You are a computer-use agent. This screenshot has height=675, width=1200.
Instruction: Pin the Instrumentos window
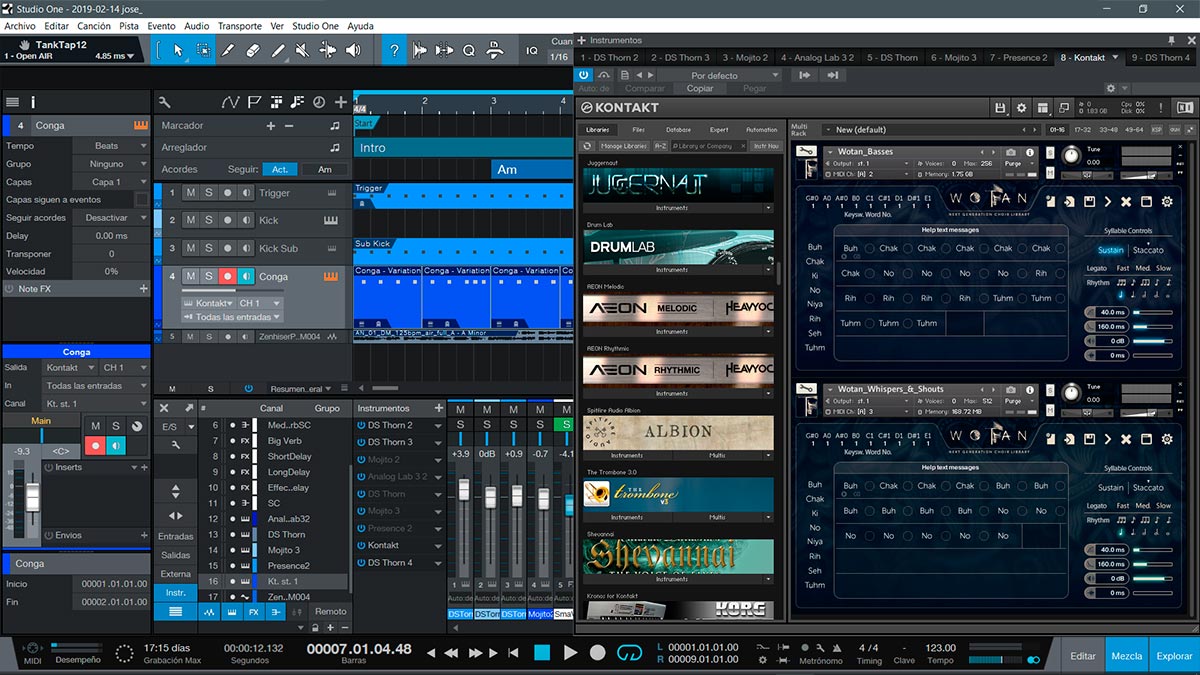pyautogui.click(x=1171, y=40)
